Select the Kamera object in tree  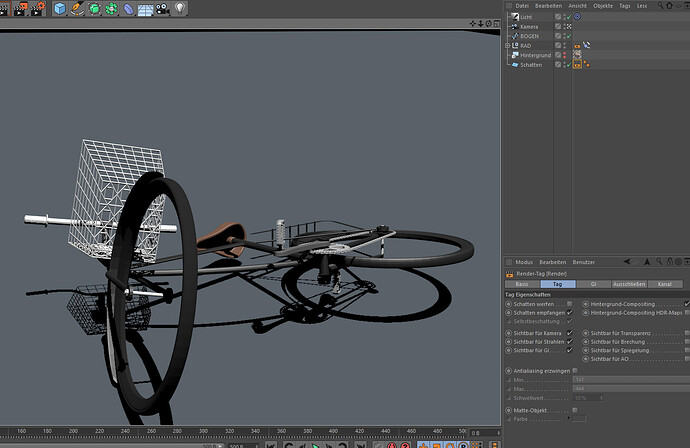coord(529,26)
